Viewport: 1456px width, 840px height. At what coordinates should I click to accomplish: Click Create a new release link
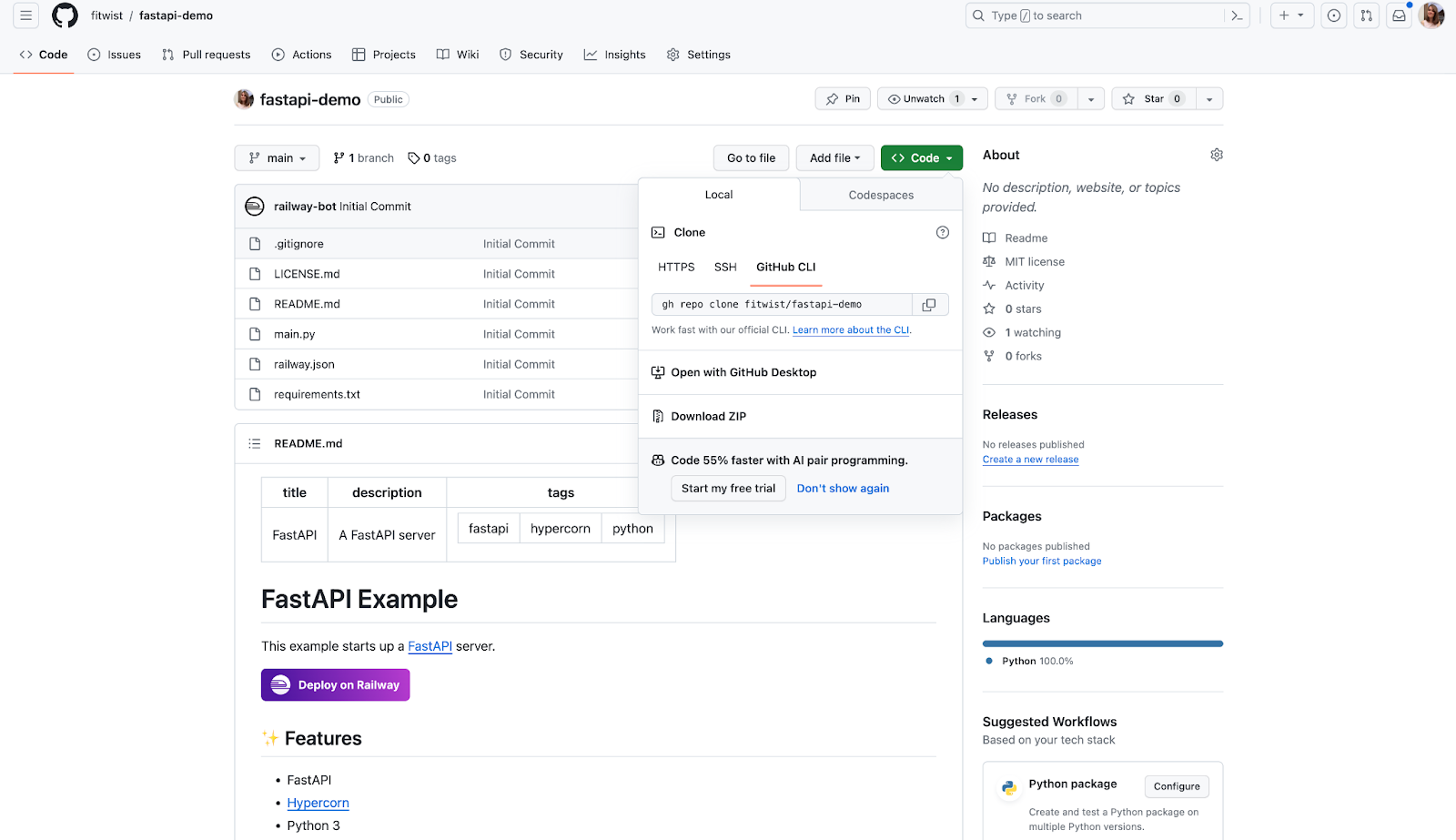tap(1030, 460)
